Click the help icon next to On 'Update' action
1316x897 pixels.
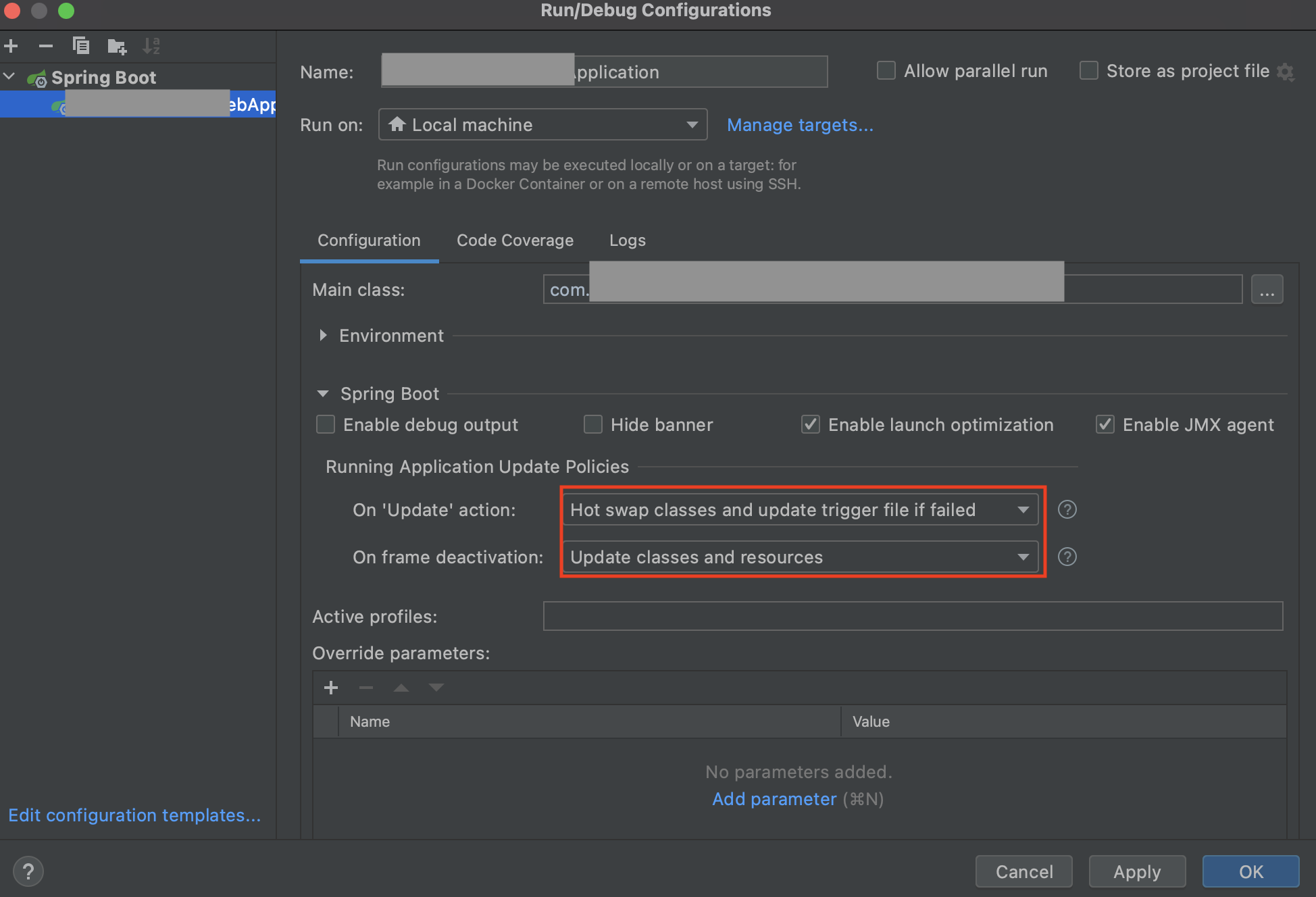point(1067,509)
